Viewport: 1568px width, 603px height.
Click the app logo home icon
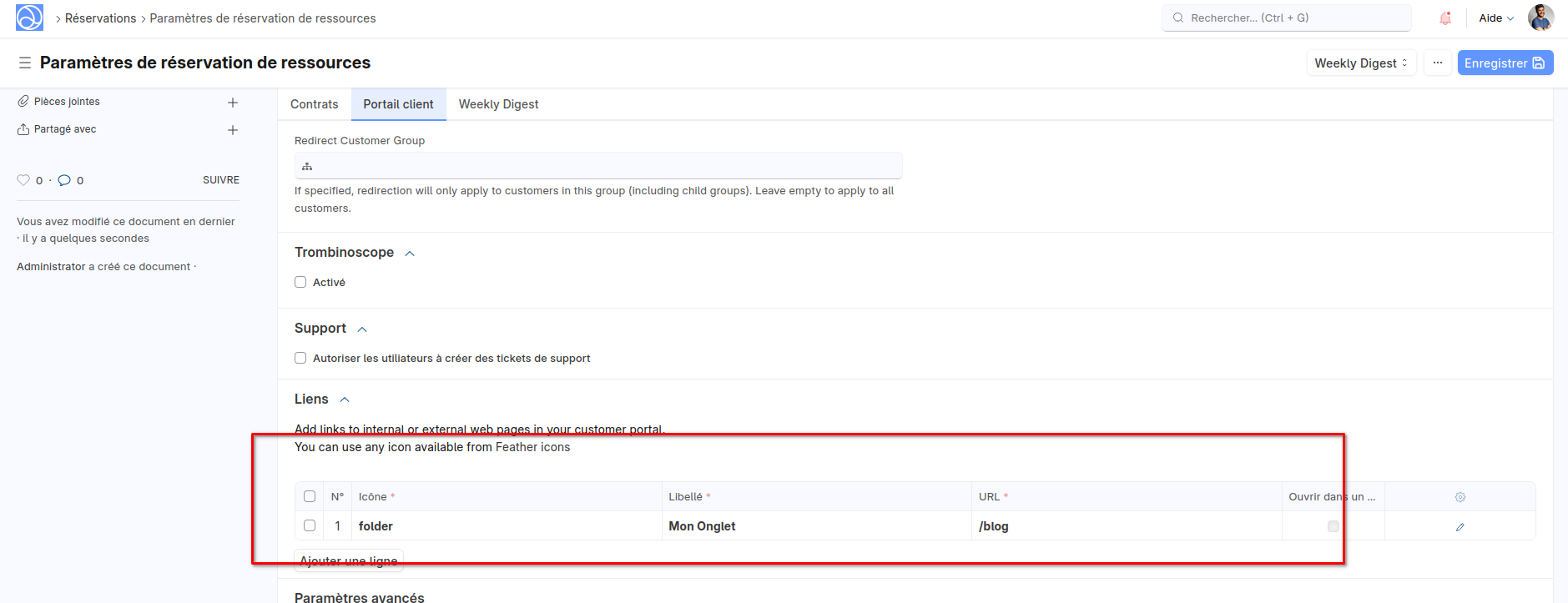[x=29, y=18]
